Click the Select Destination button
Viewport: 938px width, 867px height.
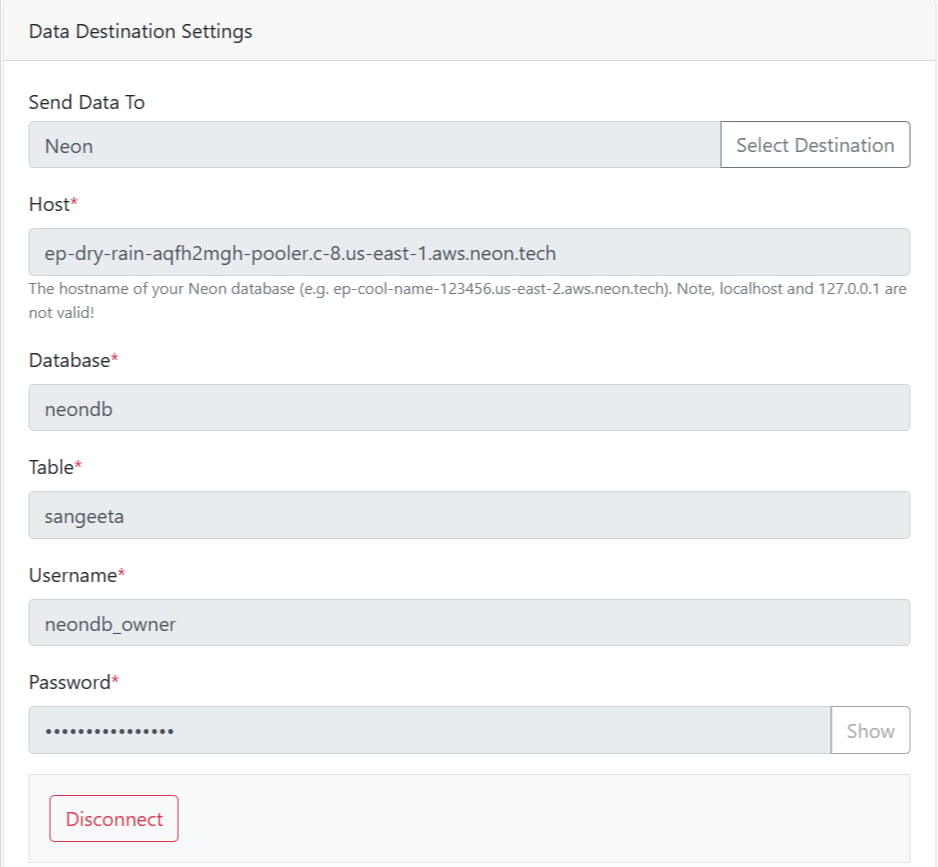coord(815,145)
